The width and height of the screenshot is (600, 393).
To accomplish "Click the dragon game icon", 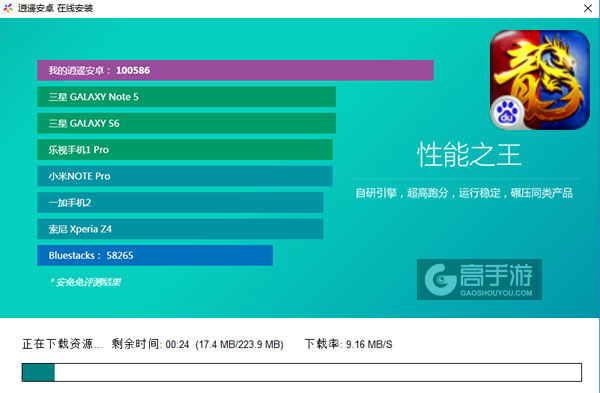I will (540, 80).
